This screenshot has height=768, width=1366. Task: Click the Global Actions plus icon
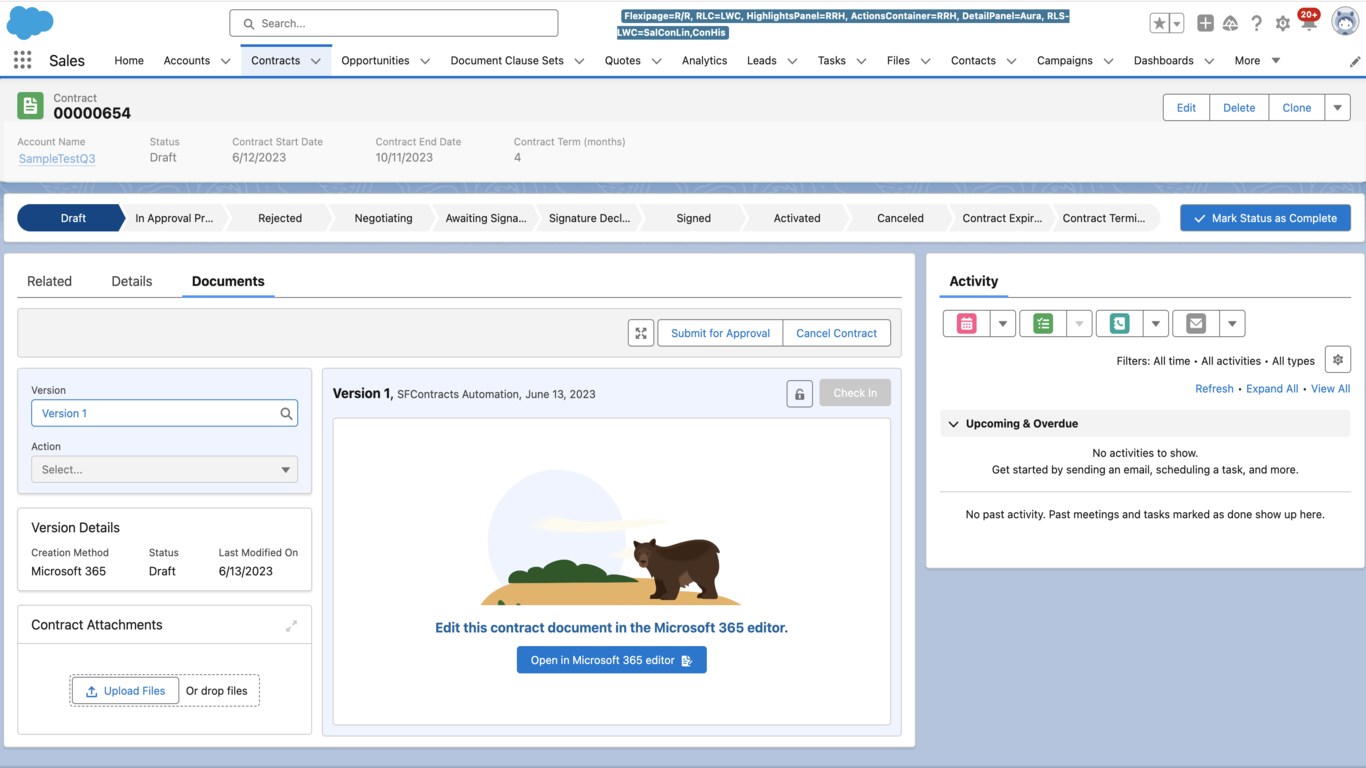1205,23
